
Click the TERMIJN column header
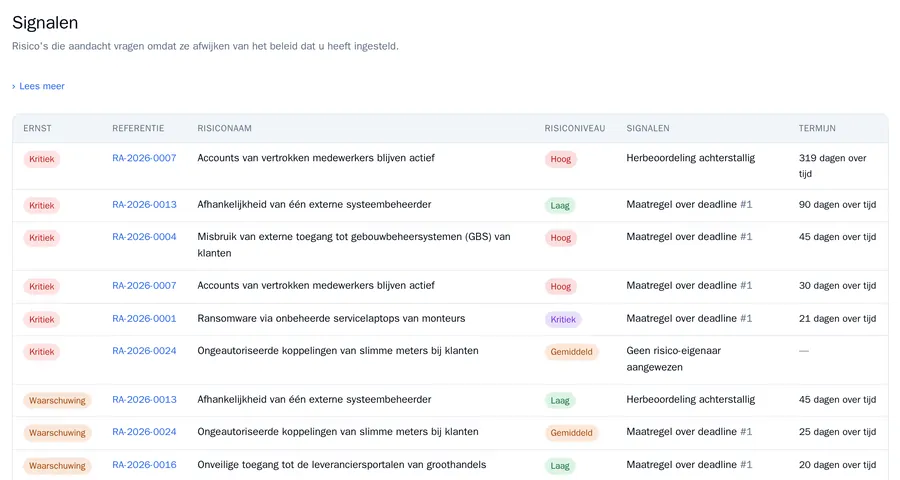coord(817,128)
